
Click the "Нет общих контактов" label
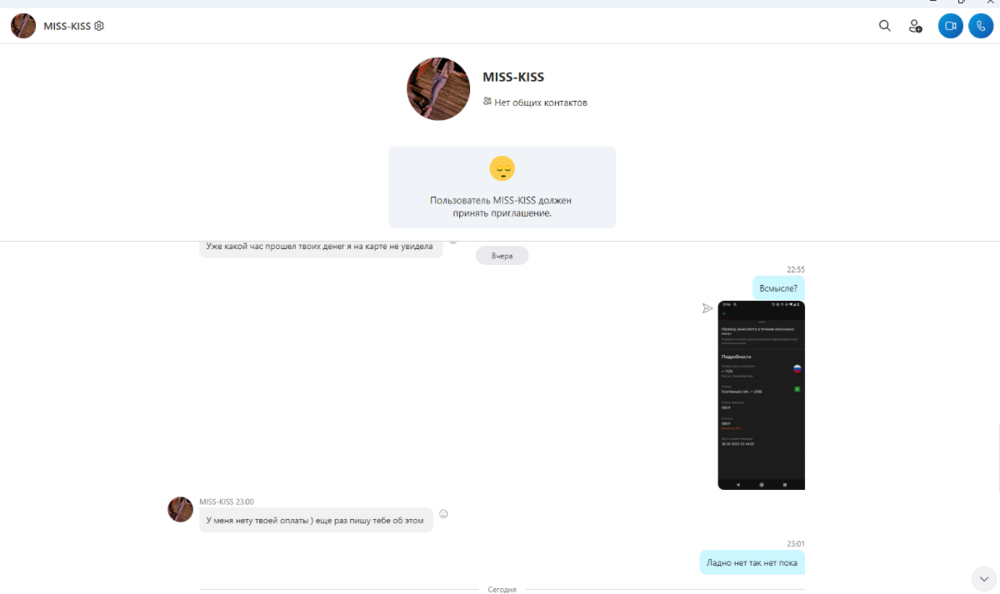[x=541, y=103]
